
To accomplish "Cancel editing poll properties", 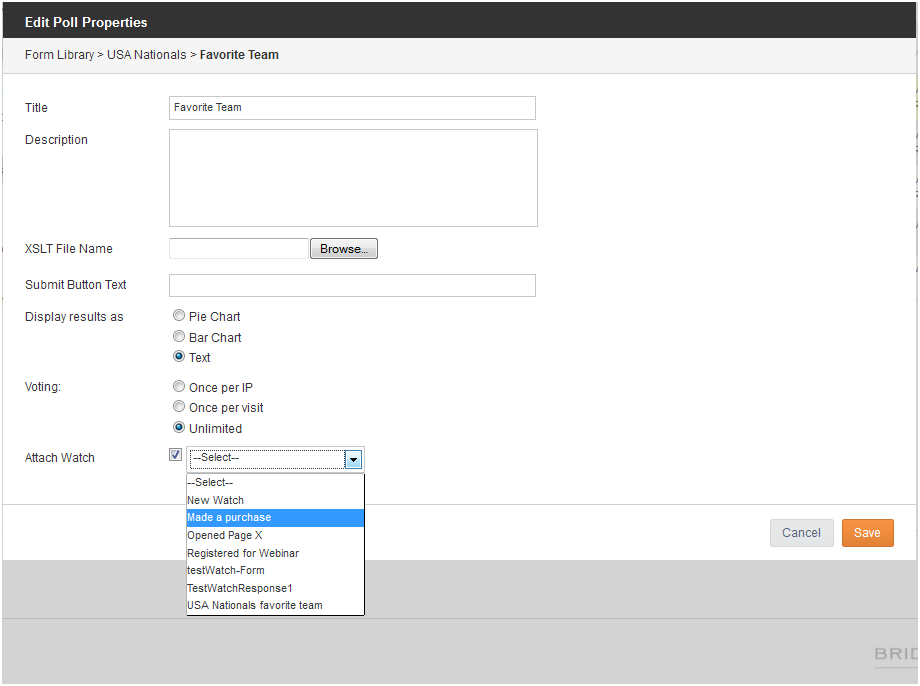I will [x=801, y=533].
